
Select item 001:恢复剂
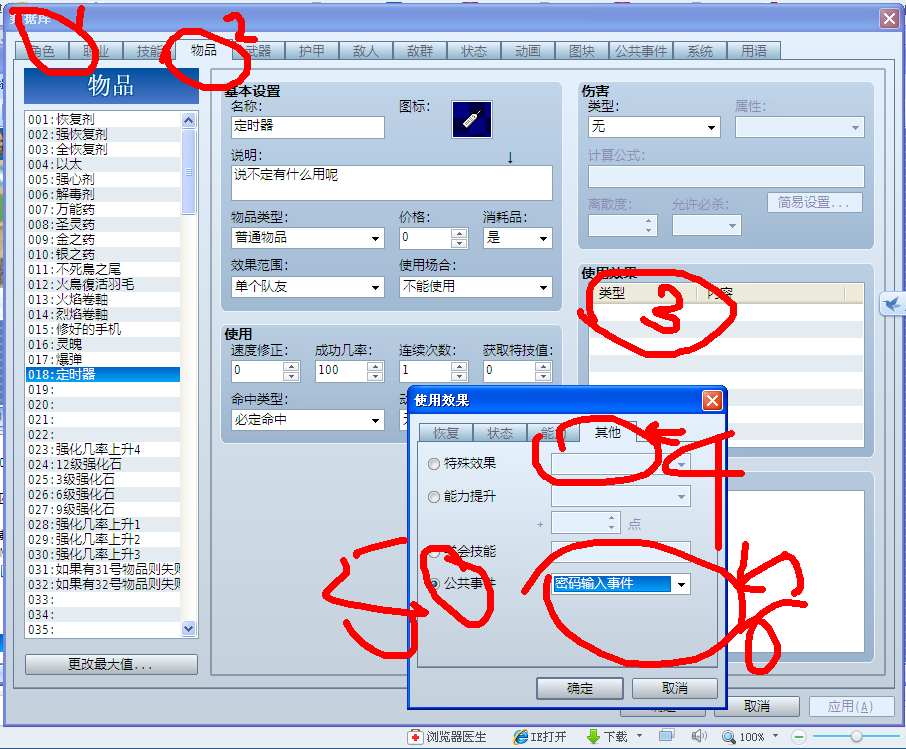pyautogui.click(x=103, y=120)
